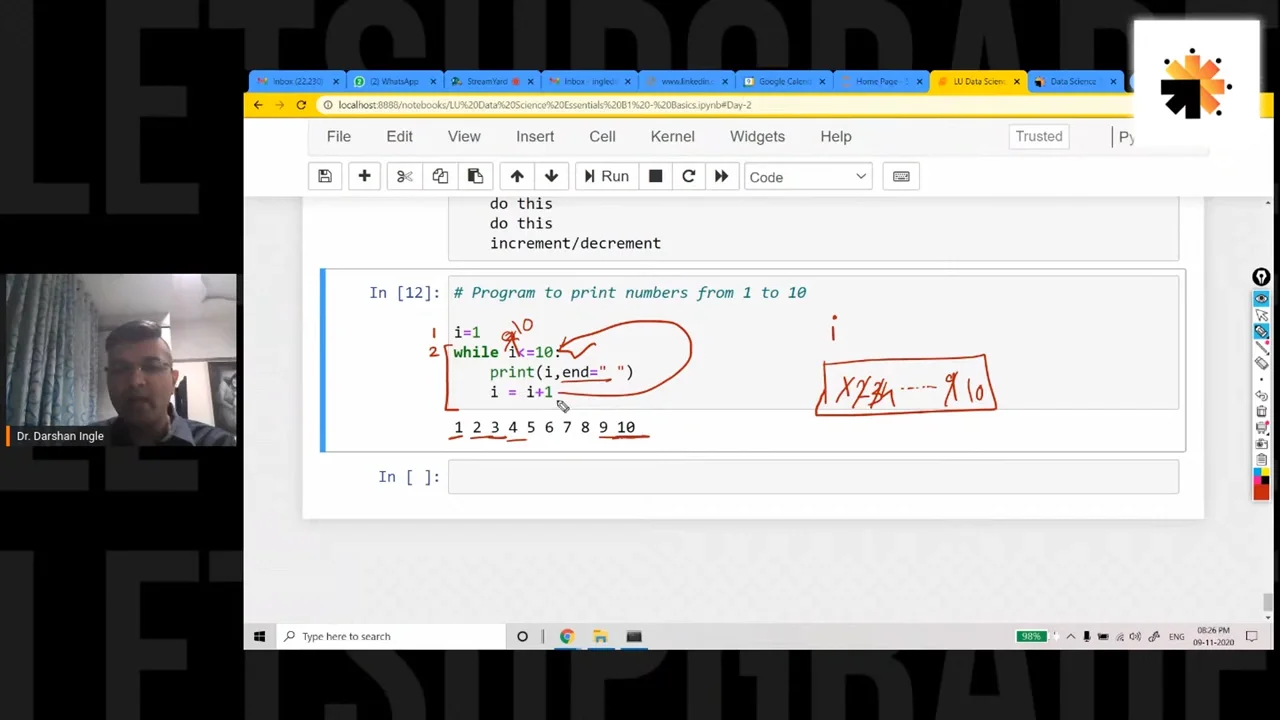Insert a cell below with the plus icon
Viewport: 1280px width, 720px height.
tap(364, 177)
